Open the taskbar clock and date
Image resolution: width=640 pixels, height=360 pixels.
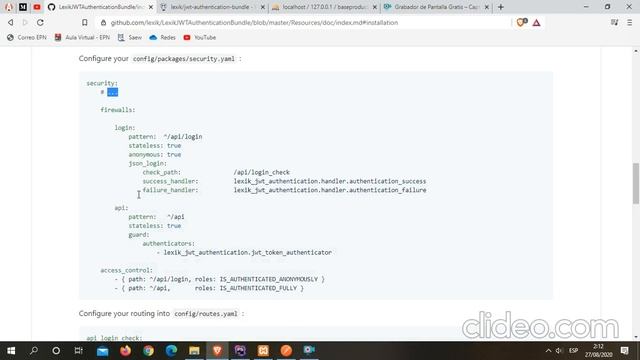599,351
